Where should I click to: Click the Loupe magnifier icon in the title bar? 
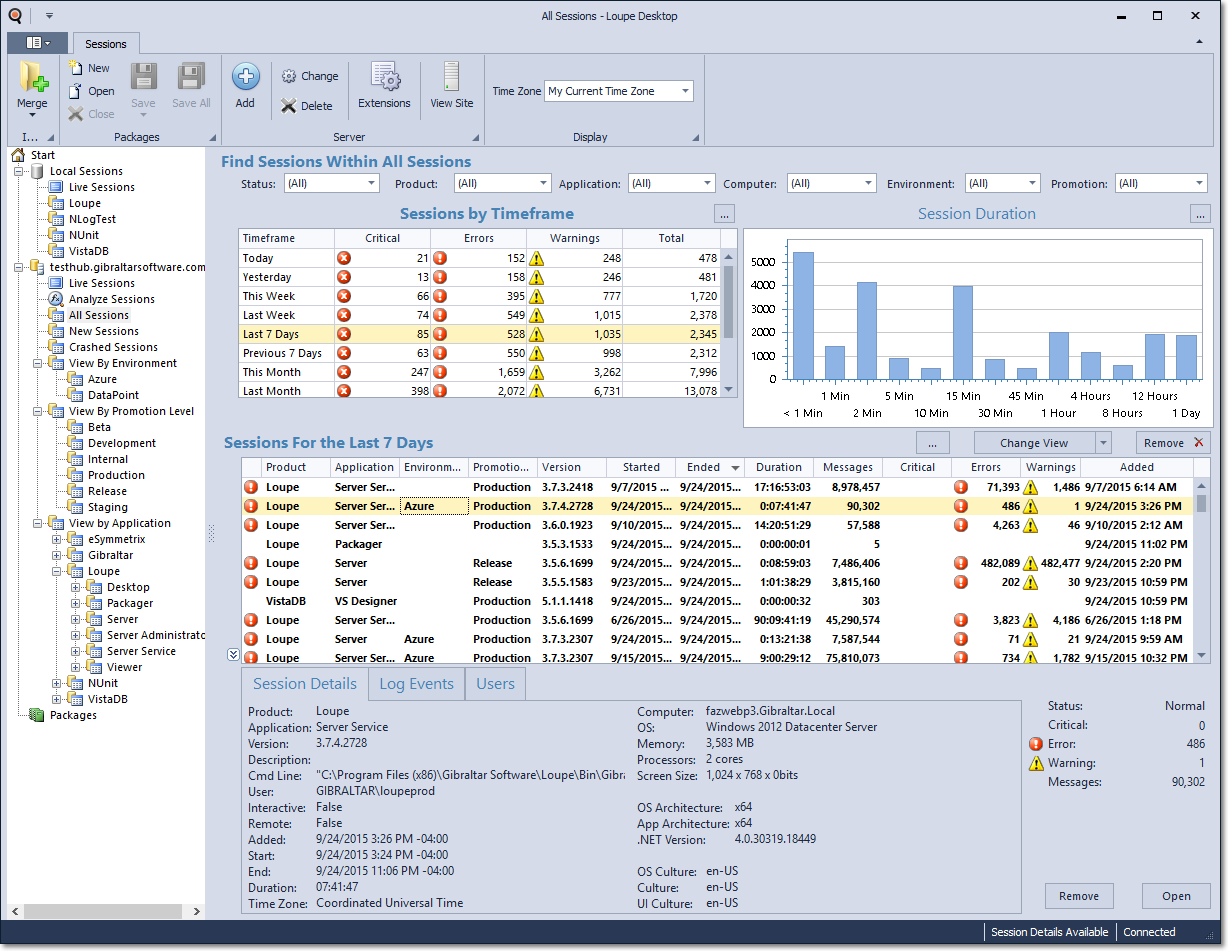pyautogui.click(x=13, y=15)
